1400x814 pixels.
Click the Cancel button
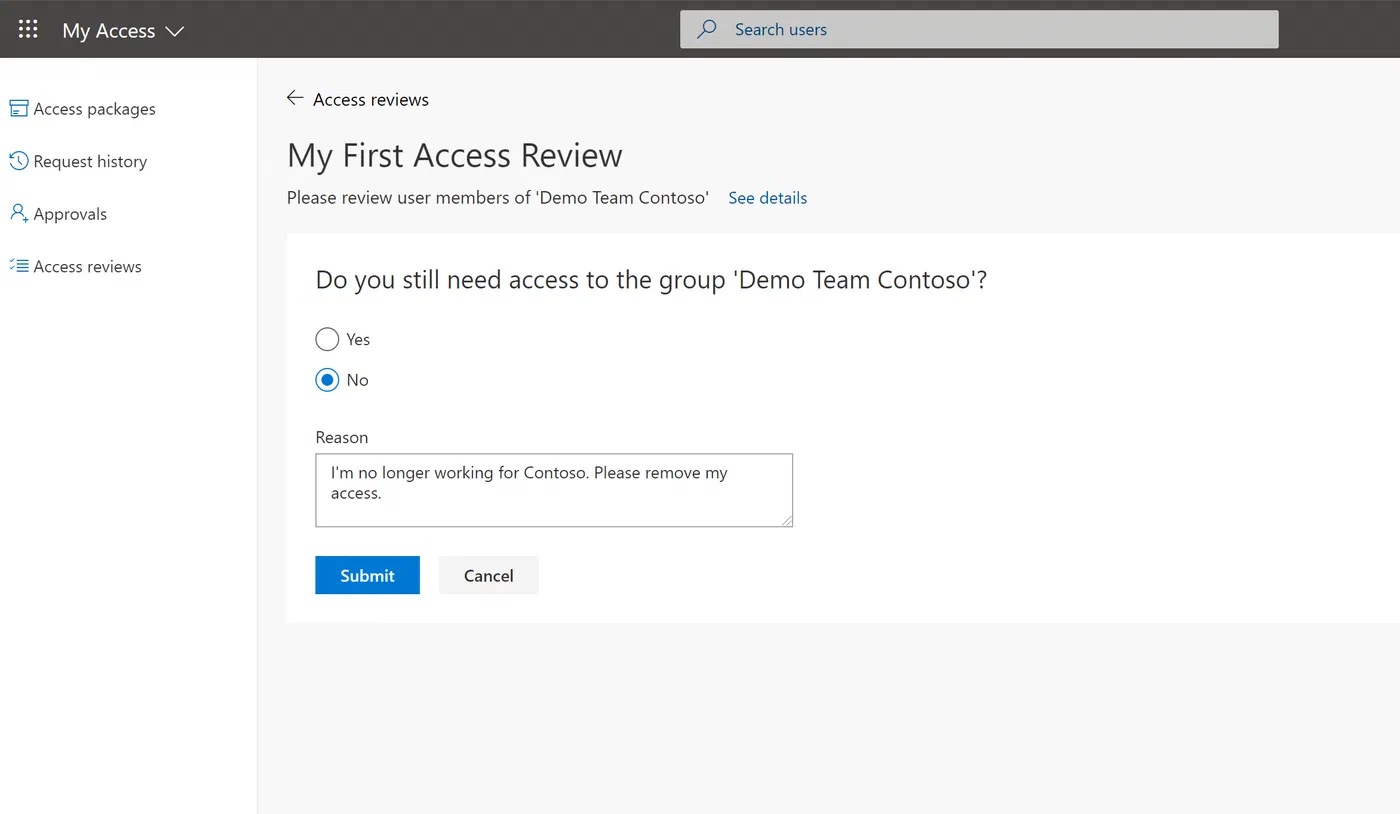point(488,575)
